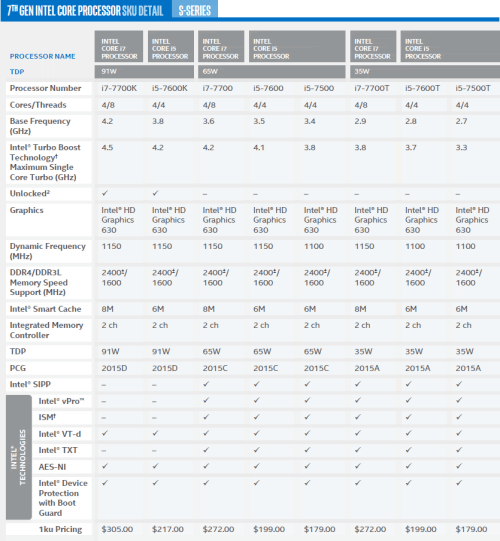Click the Intel Turbo Boost Technology row label
500x541 pixels.
click(x=45, y=162)
